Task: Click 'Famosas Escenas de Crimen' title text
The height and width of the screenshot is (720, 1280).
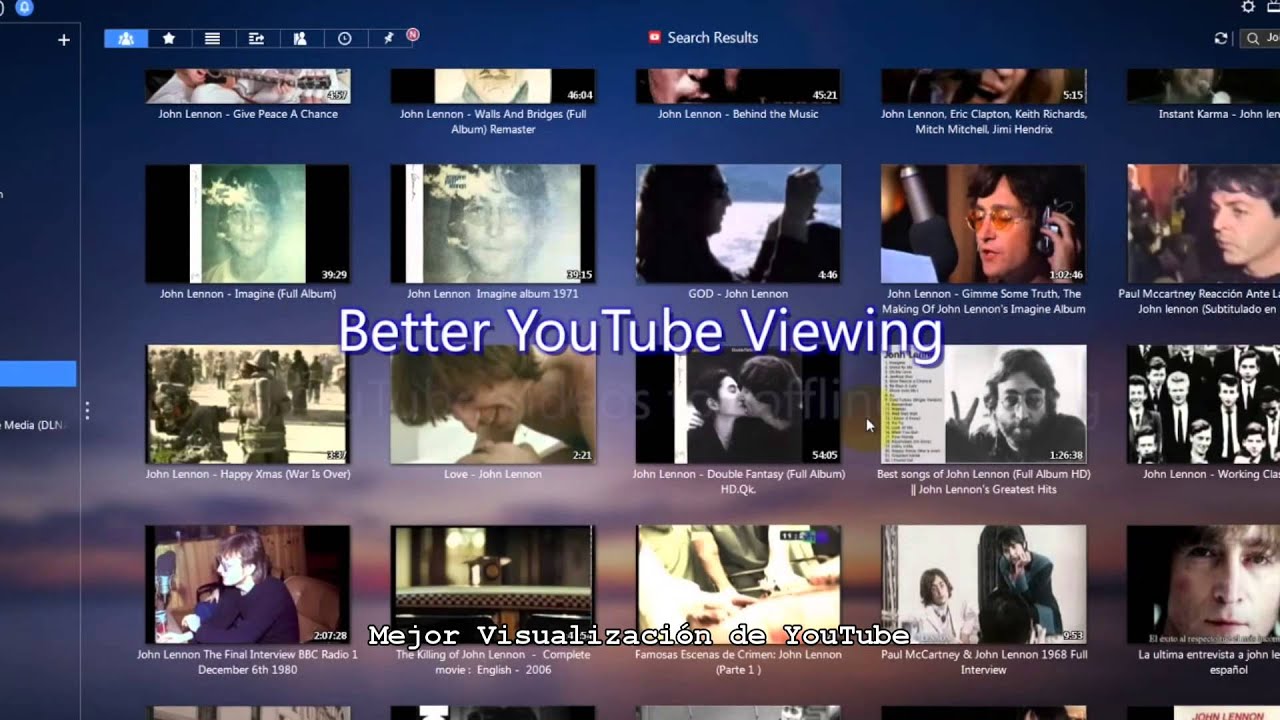Action: [738, 662]
